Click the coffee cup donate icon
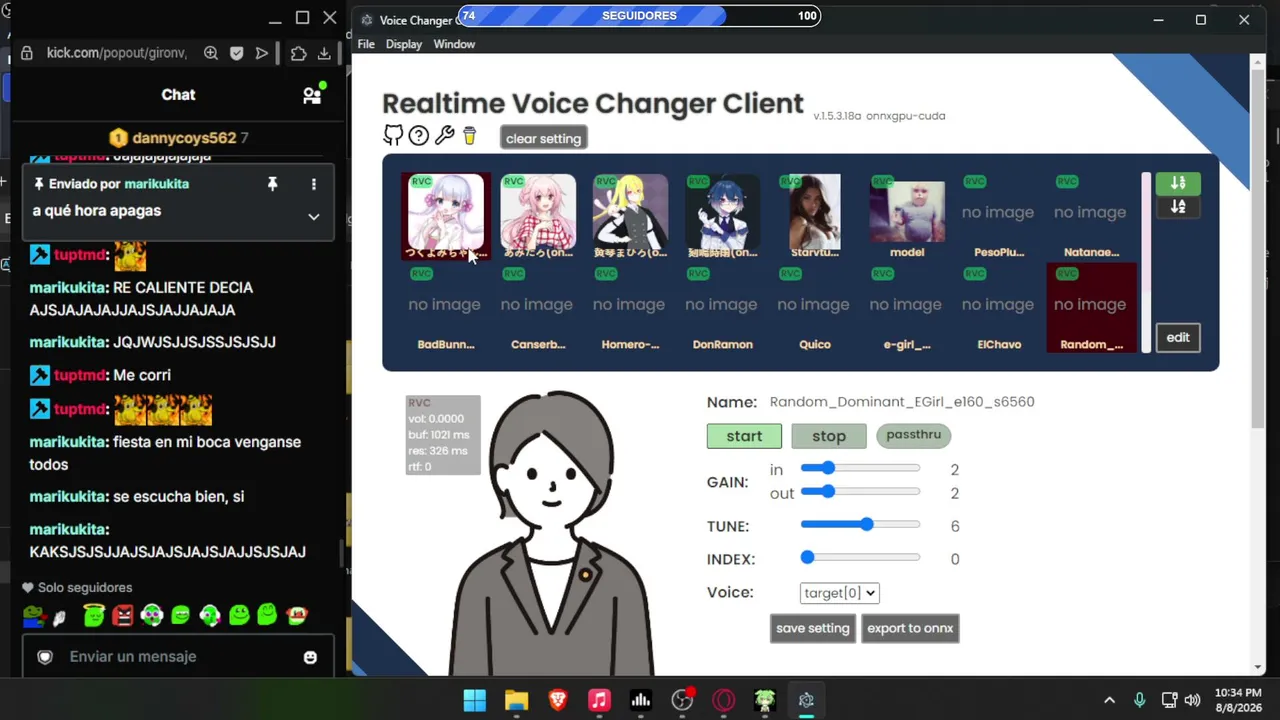This screenshot has width=1280, height=720. pos(469,136)
